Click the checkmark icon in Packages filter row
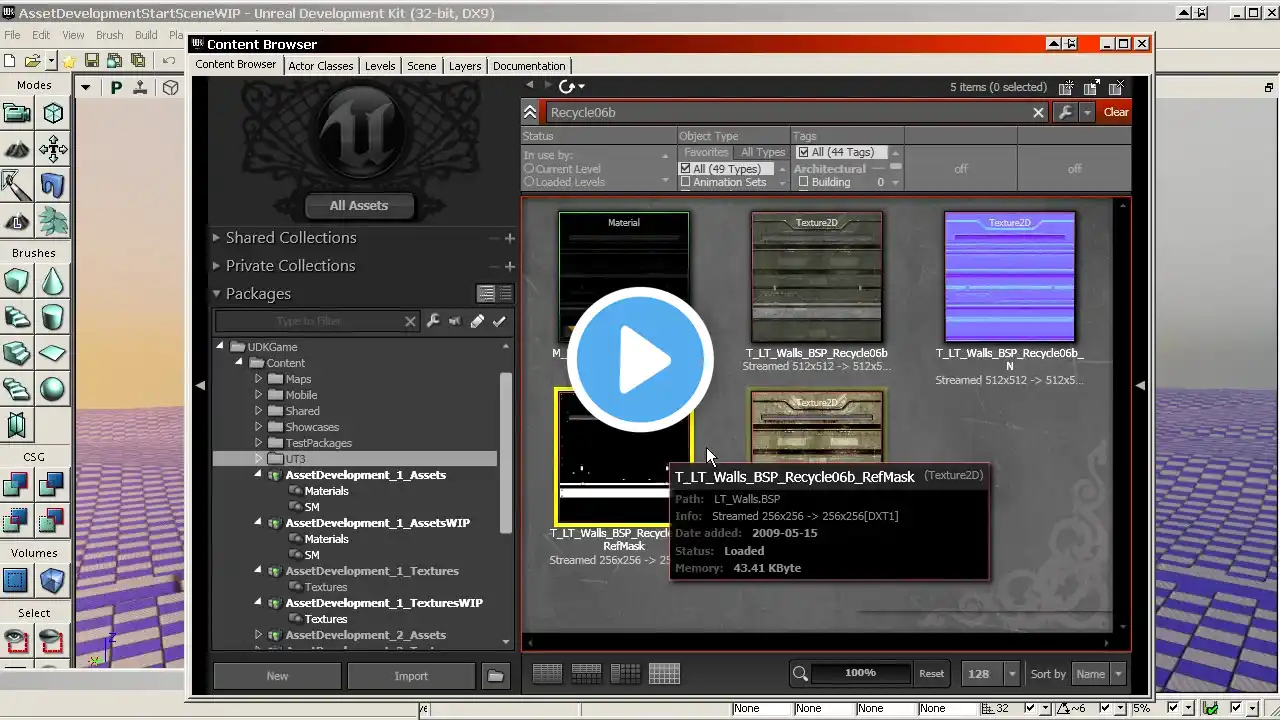1280x720 pixels. (499, 321)
